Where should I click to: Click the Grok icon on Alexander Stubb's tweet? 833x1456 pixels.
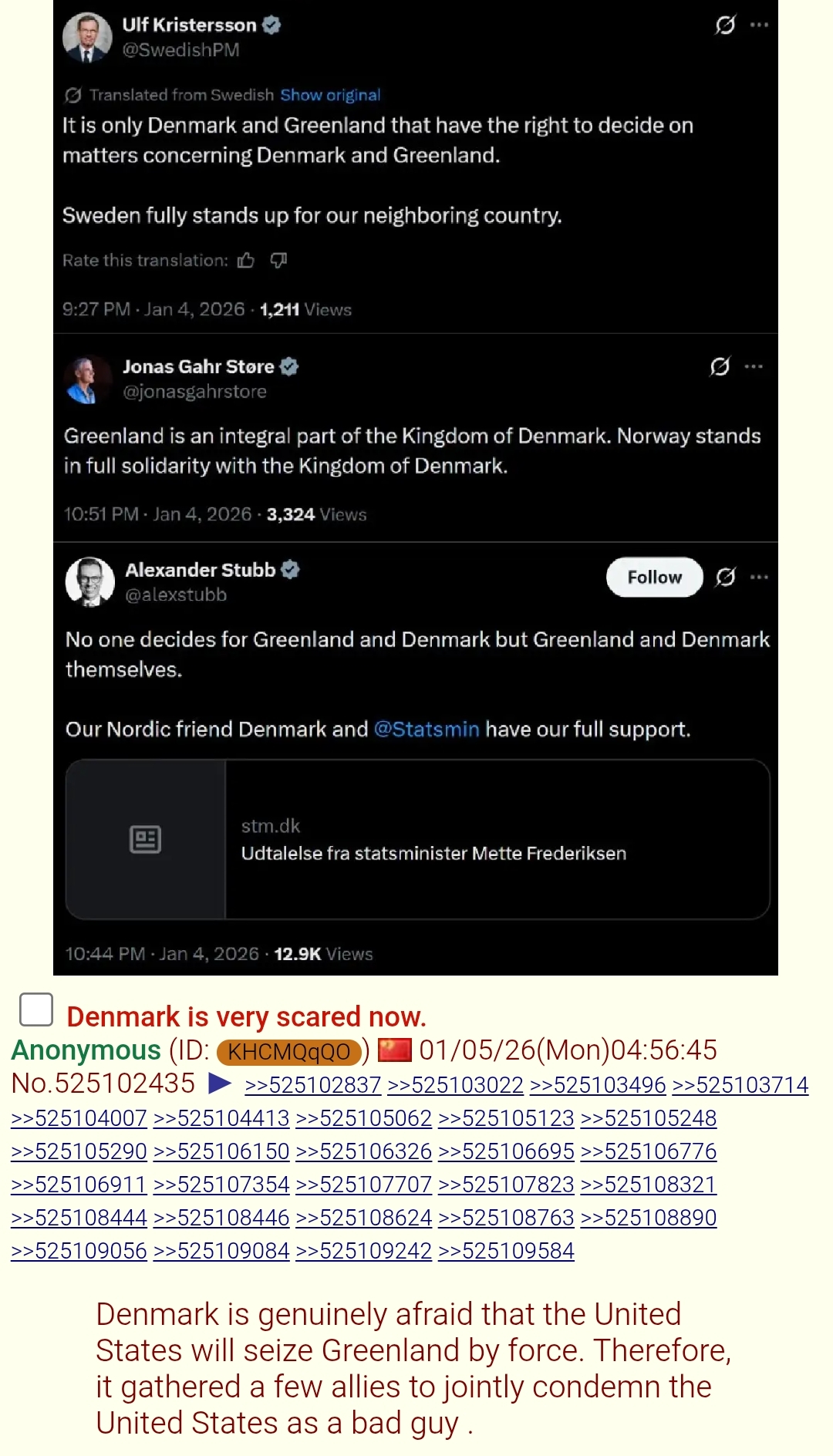[725, 577]
